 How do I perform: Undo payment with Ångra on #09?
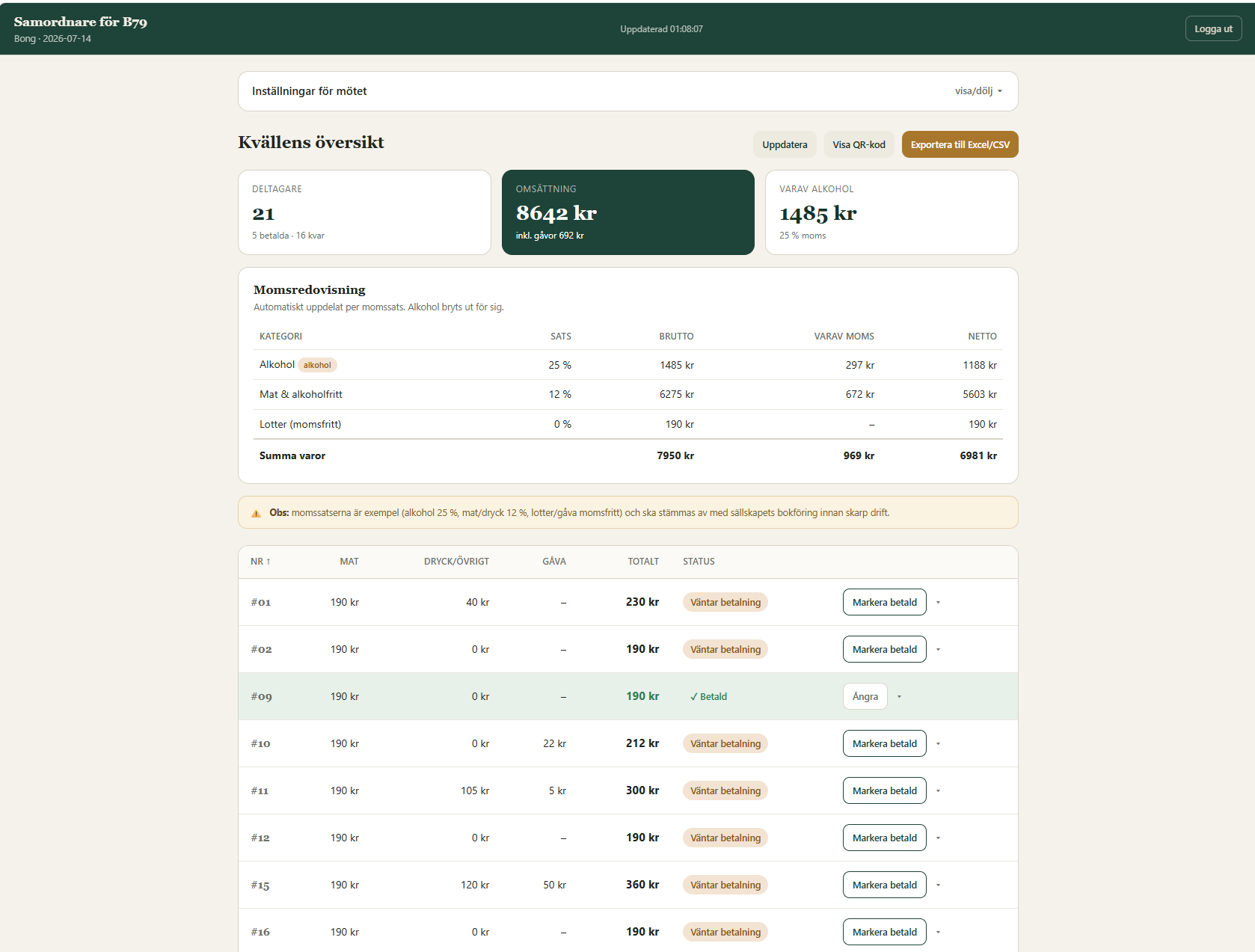(x=865, y=696)
